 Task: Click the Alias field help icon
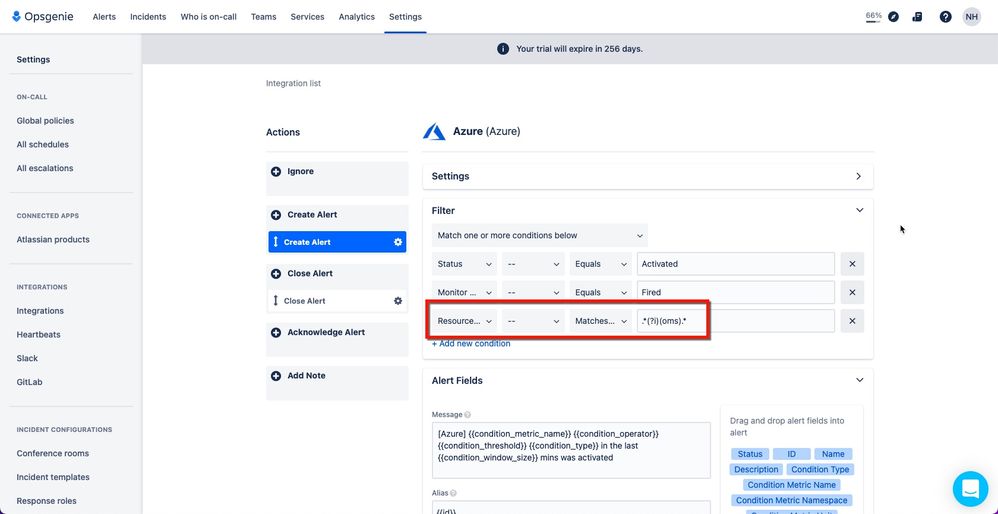(x=453, y=493)
